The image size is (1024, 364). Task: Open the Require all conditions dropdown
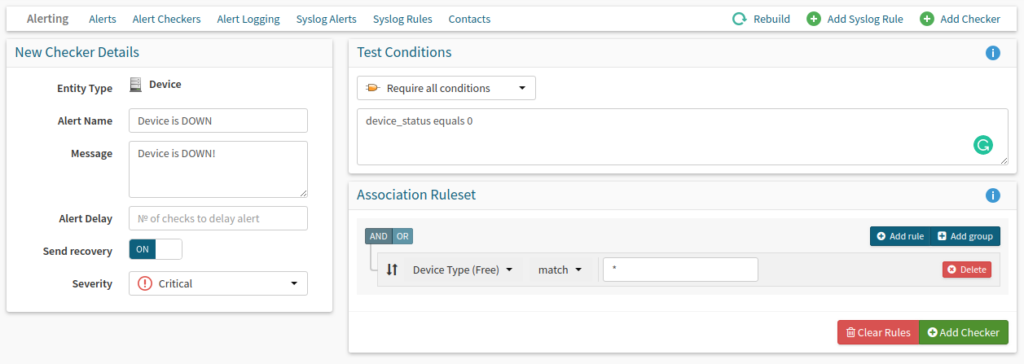click(446, 88)
